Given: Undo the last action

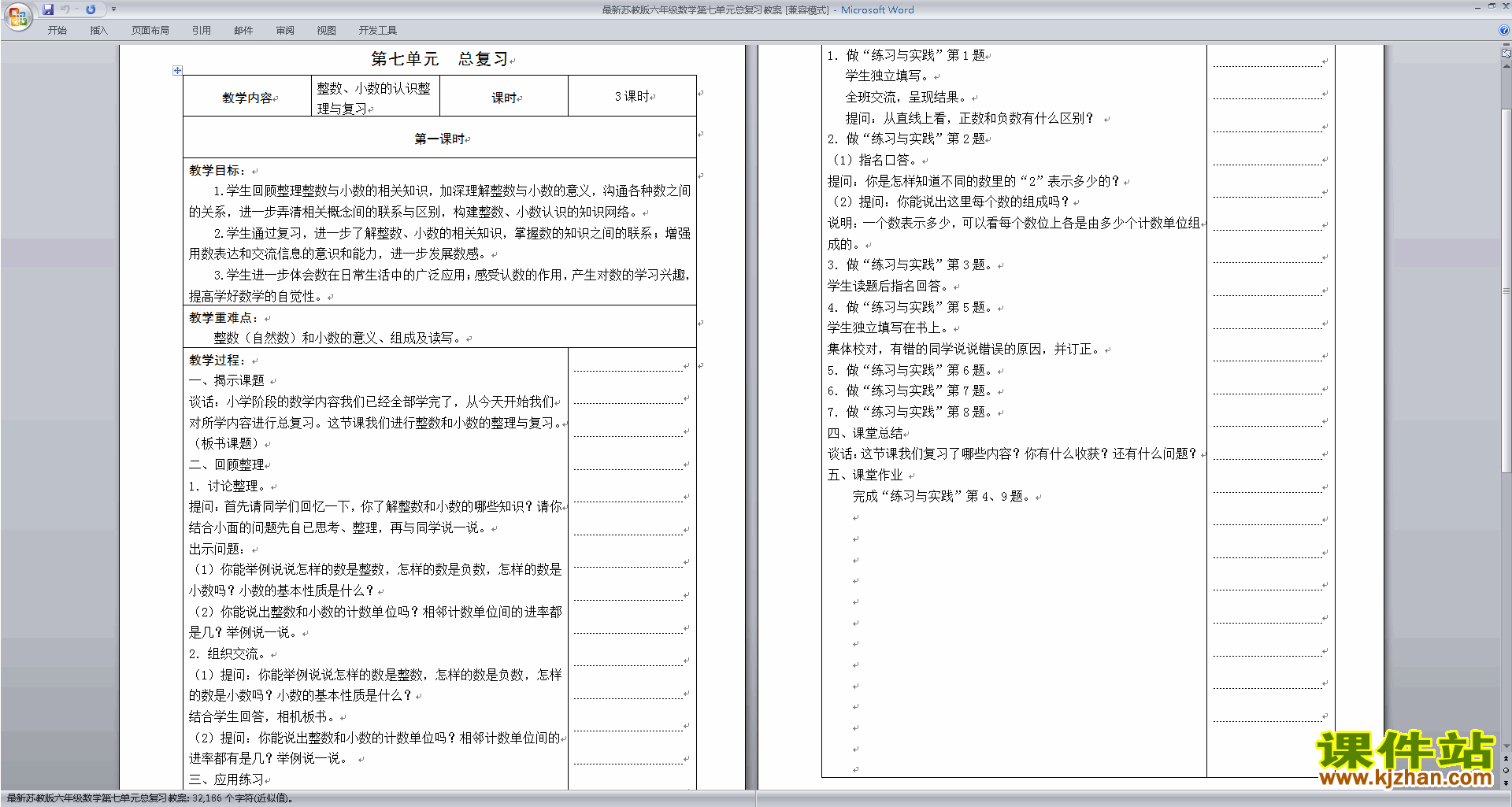Looking at the screenshot, I should click(65, 9).
